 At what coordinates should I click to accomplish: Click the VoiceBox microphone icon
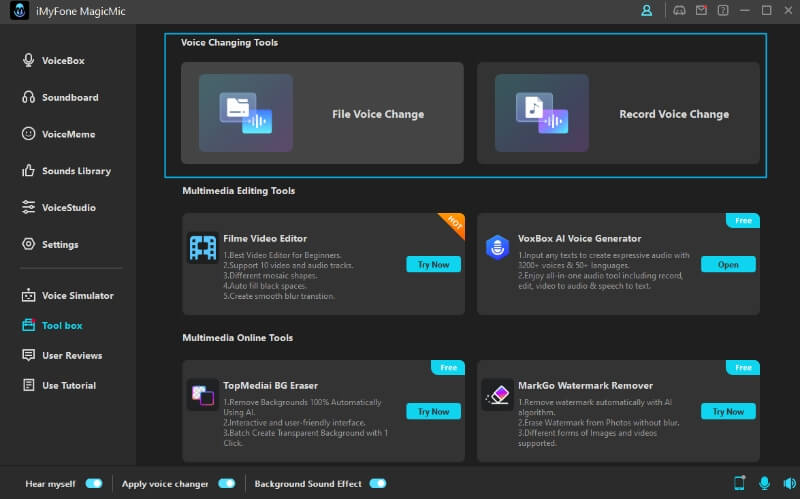pyautogui.click(x=29, y=60)
